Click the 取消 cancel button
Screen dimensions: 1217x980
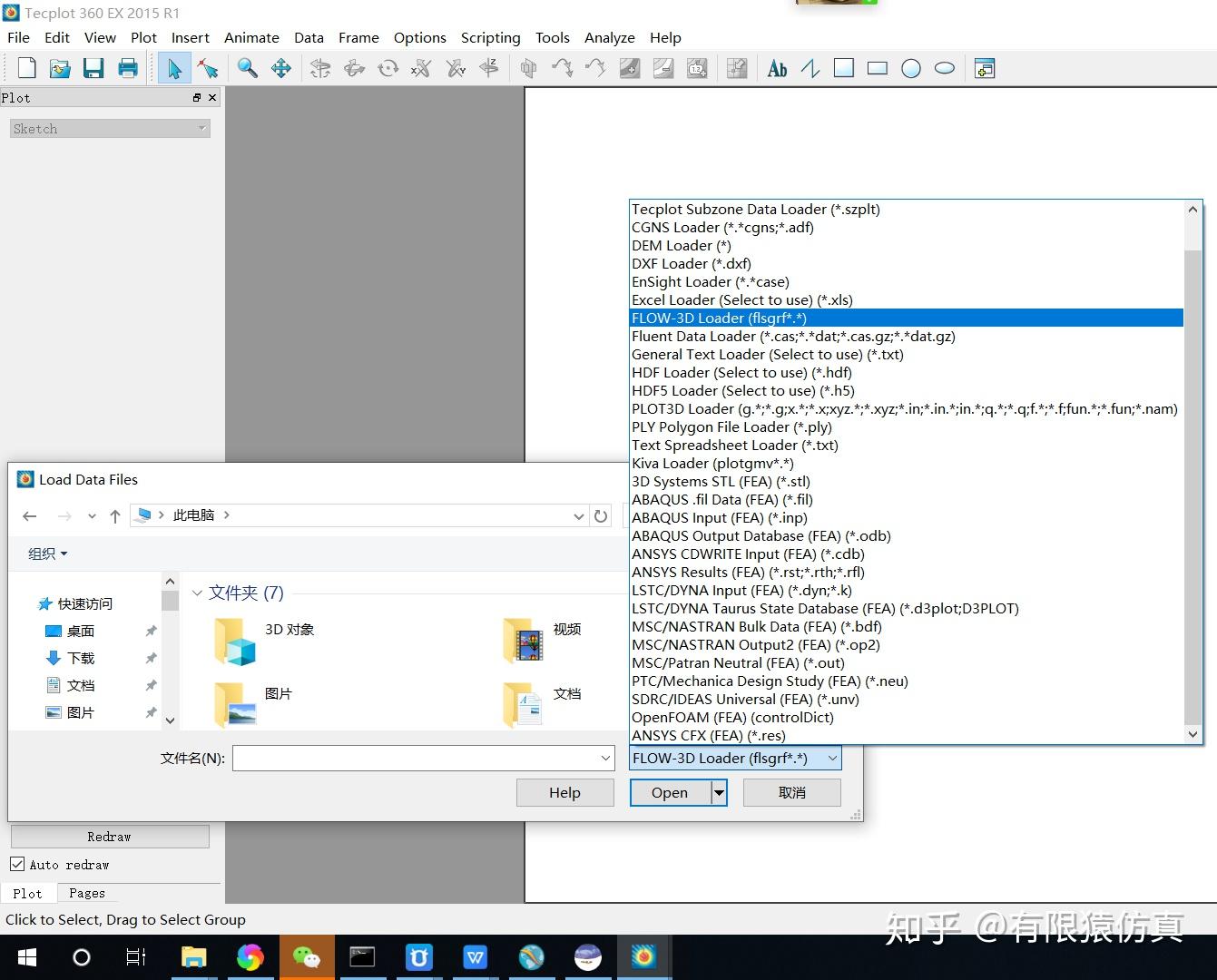tap(791, 792)
